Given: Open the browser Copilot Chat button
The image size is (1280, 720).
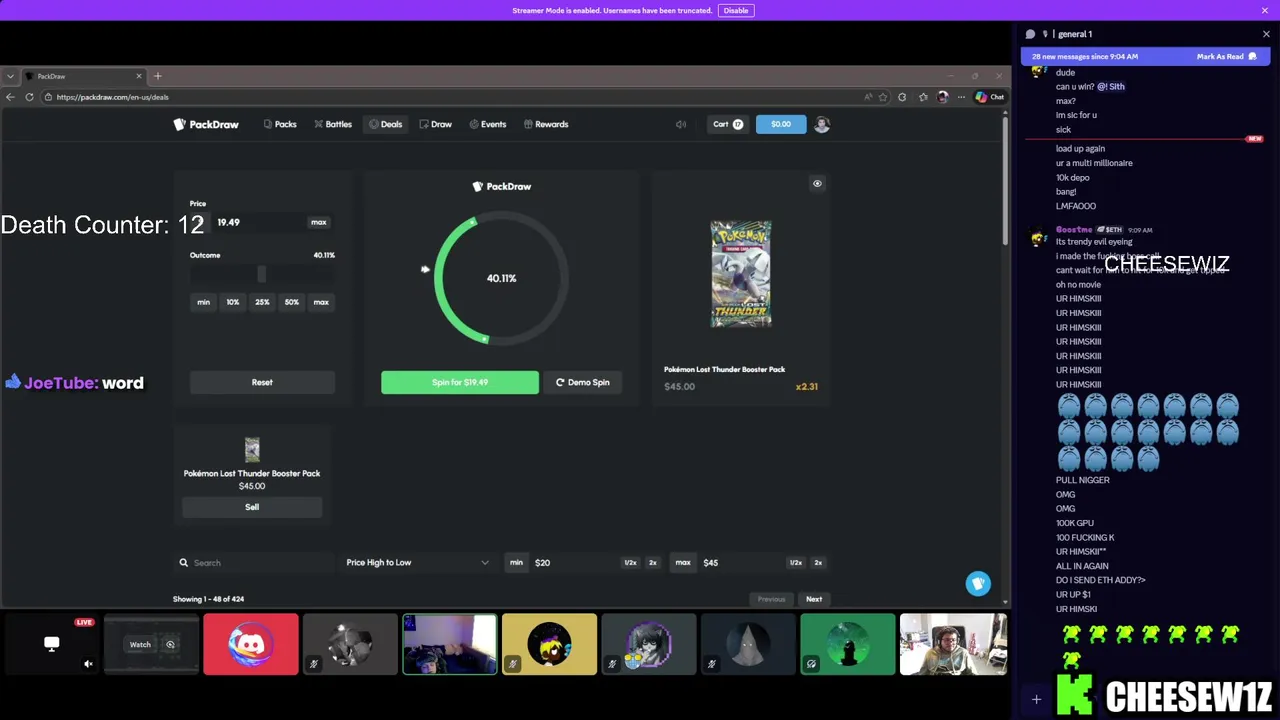Looking at the screenshot, I should pyautogui.click(x=990, y=97).
